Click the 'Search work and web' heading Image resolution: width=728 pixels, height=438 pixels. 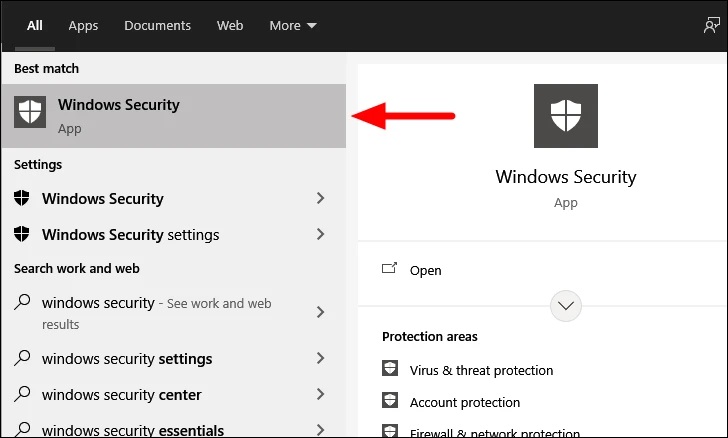77,268
